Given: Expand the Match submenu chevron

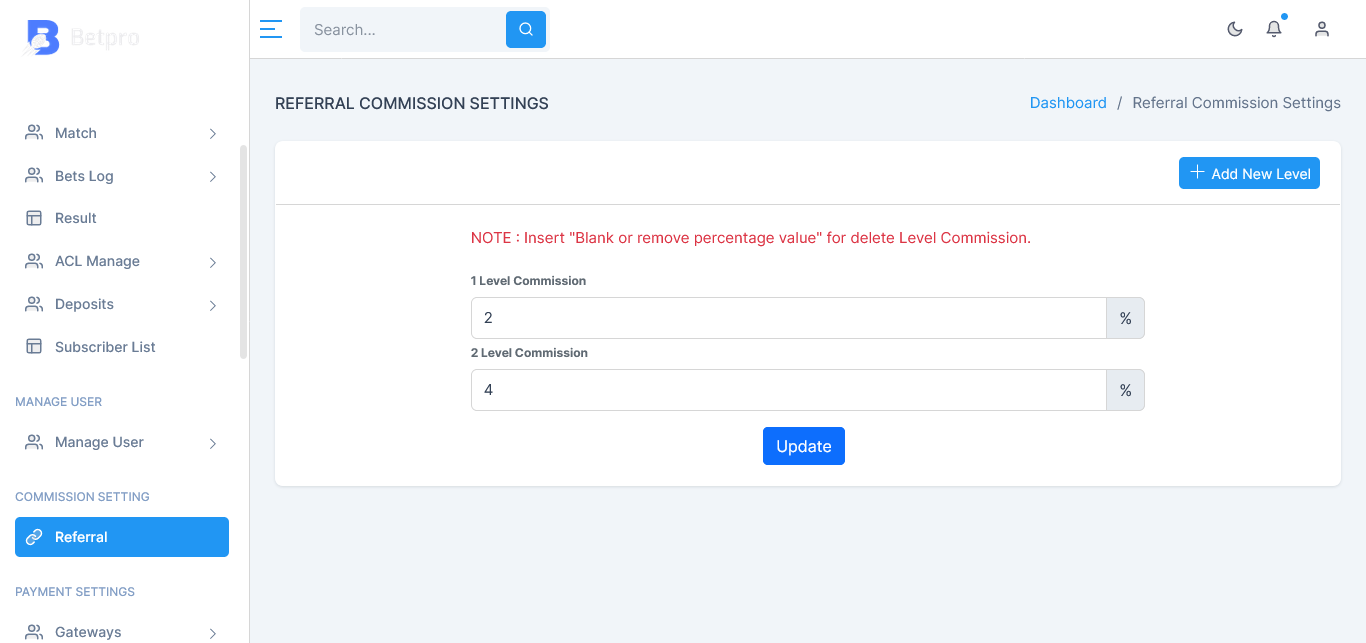Looking at the screenshot, I should [213, 134].
